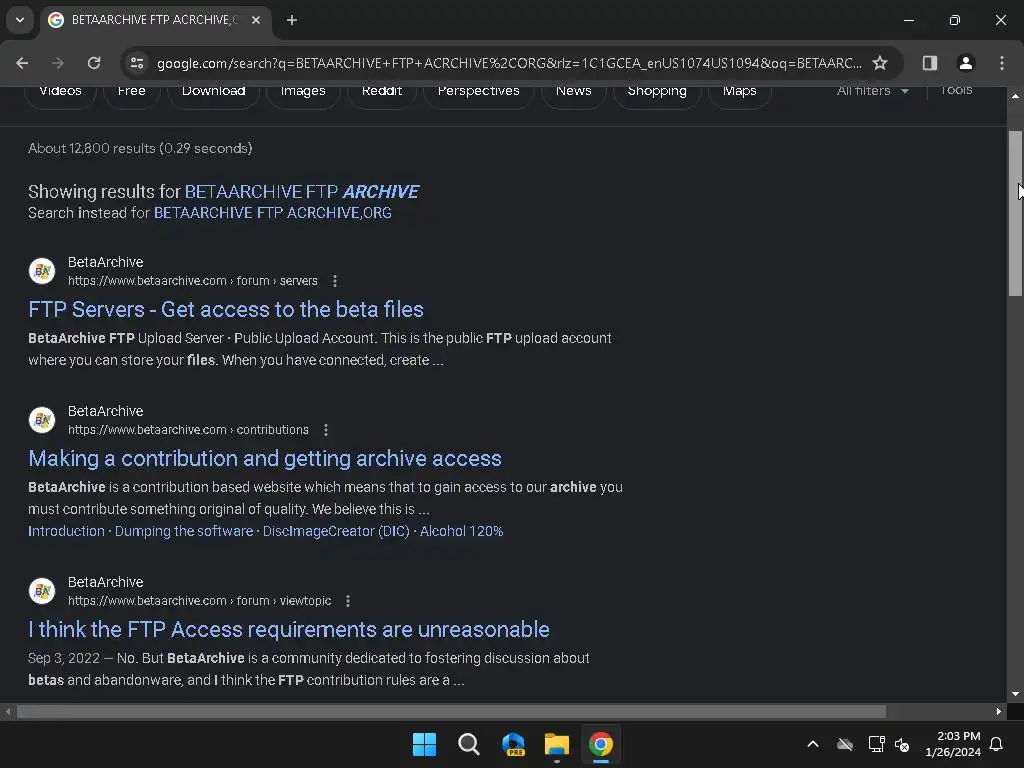
Task: Switch to Images results
Action: (303, 91)
